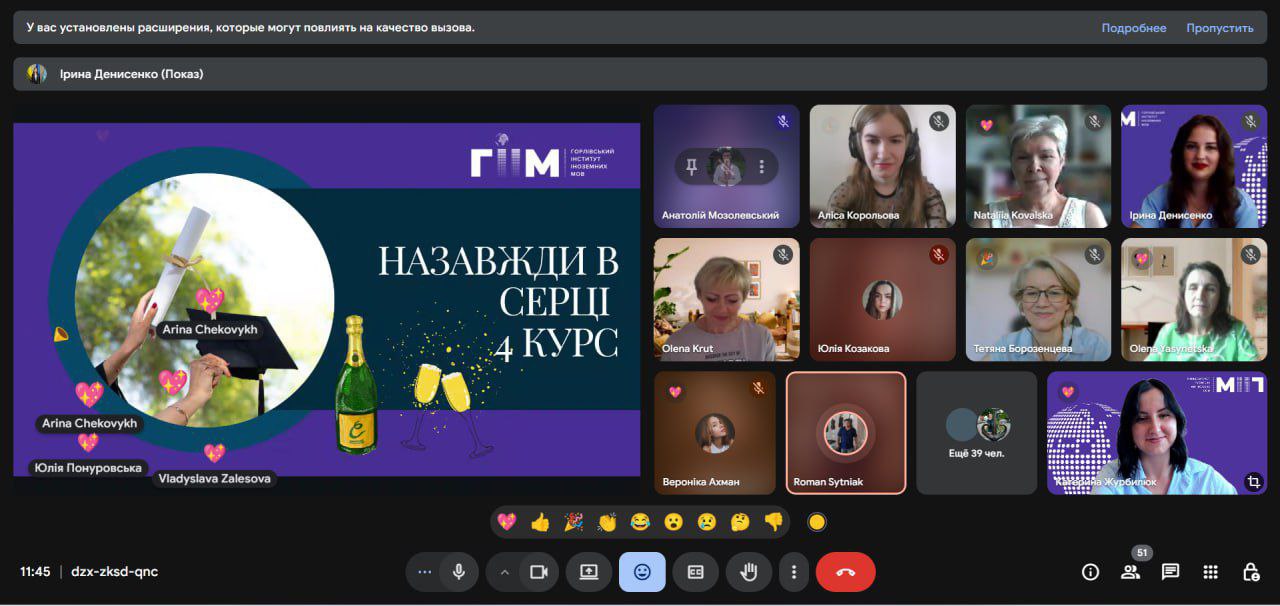Toggle the raise hand button
The image size is (1280, 606).
[749, 572]
